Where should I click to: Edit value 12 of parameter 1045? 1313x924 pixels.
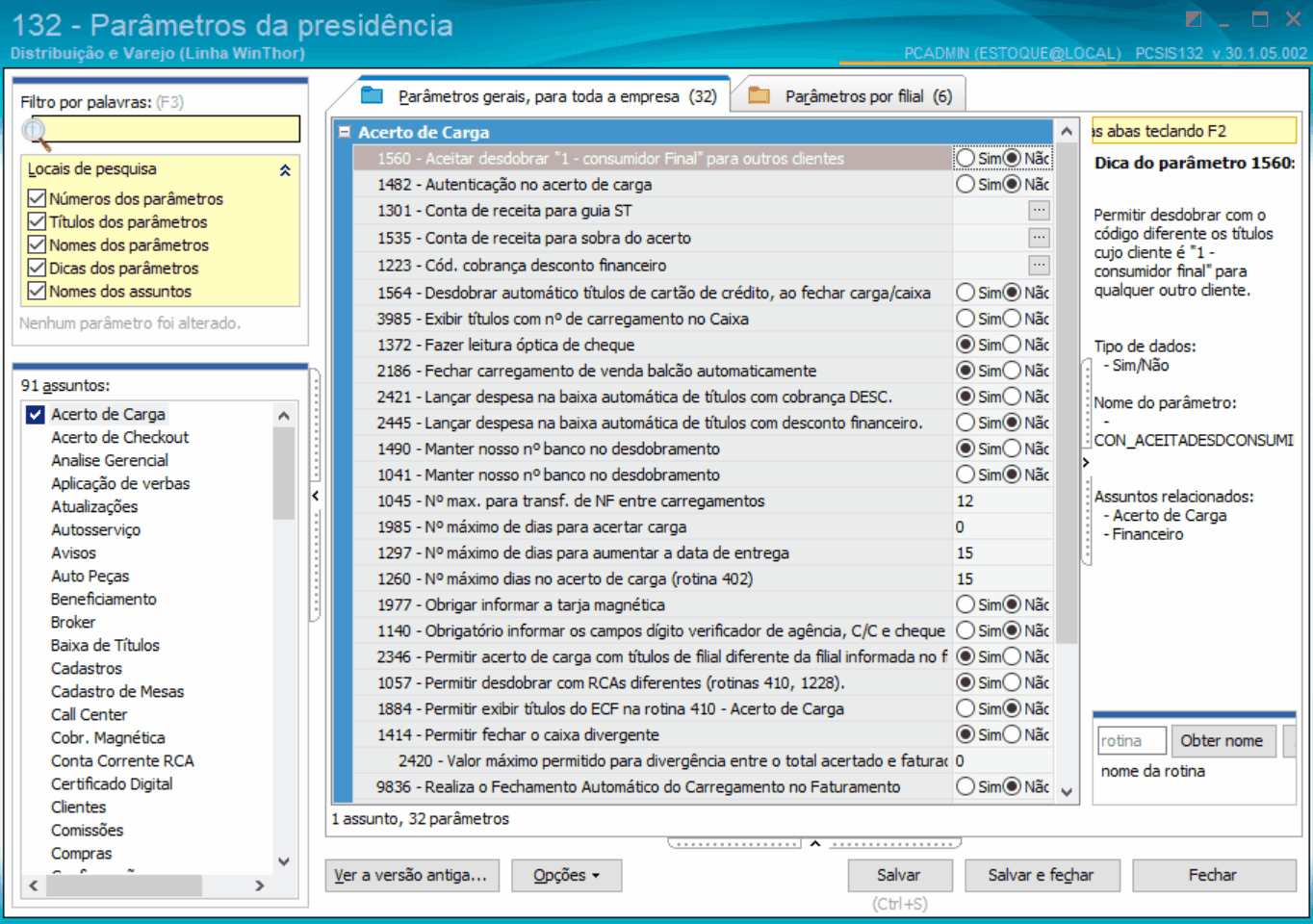coord(1001,500)
